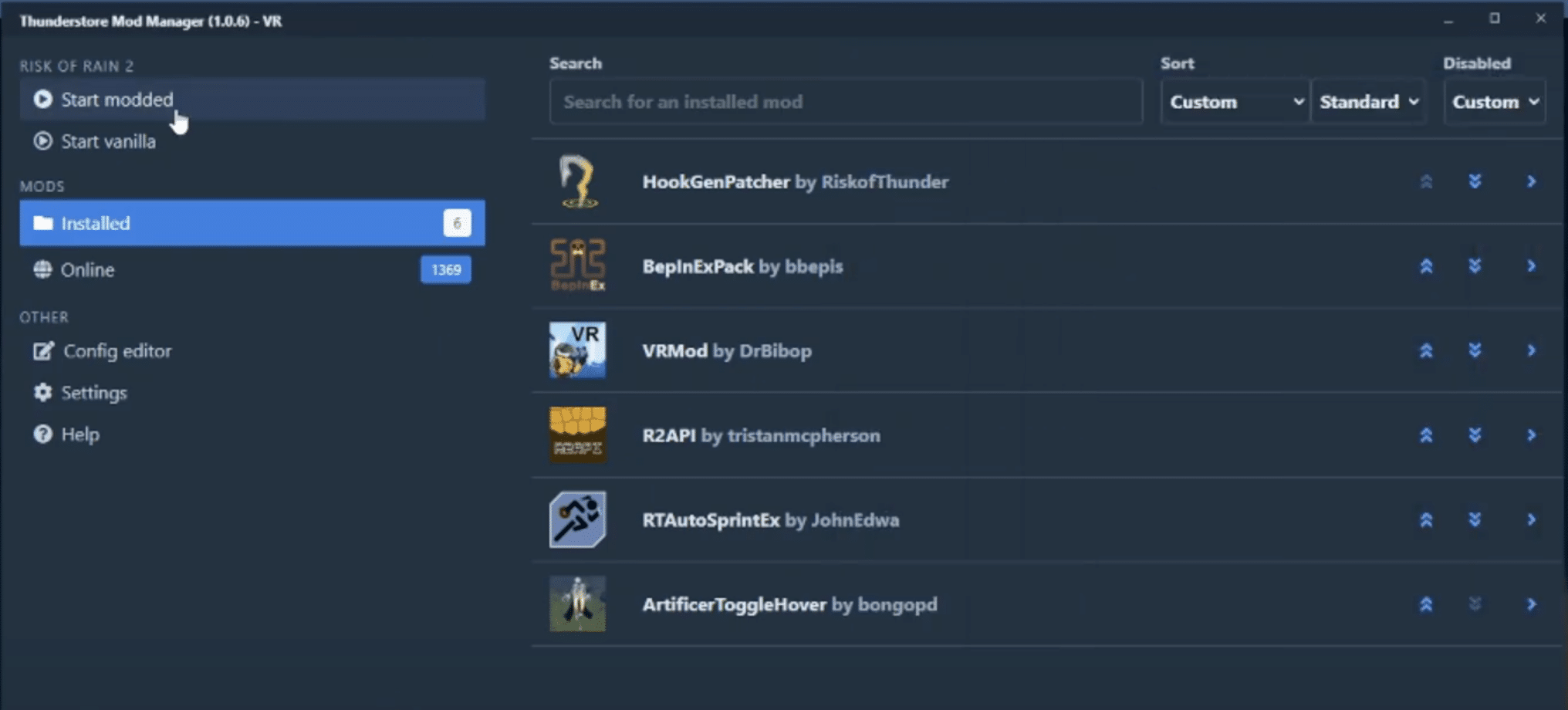The image size is (1568, 710).
Task: Click the BepInExPack mod icon
Action: [x=577, y=266]
